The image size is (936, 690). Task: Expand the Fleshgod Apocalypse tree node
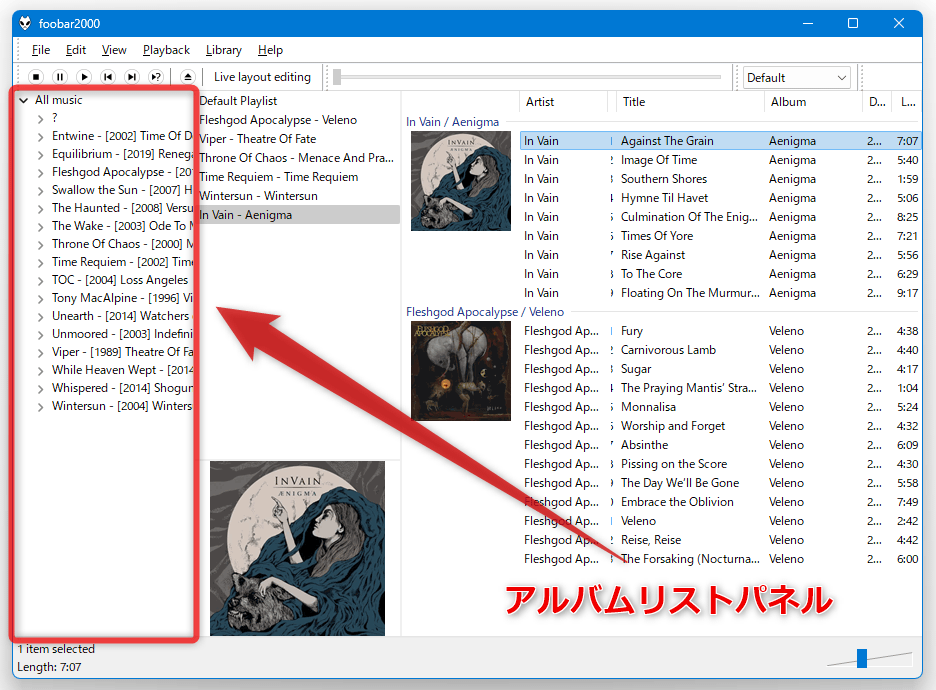(41, 172)
